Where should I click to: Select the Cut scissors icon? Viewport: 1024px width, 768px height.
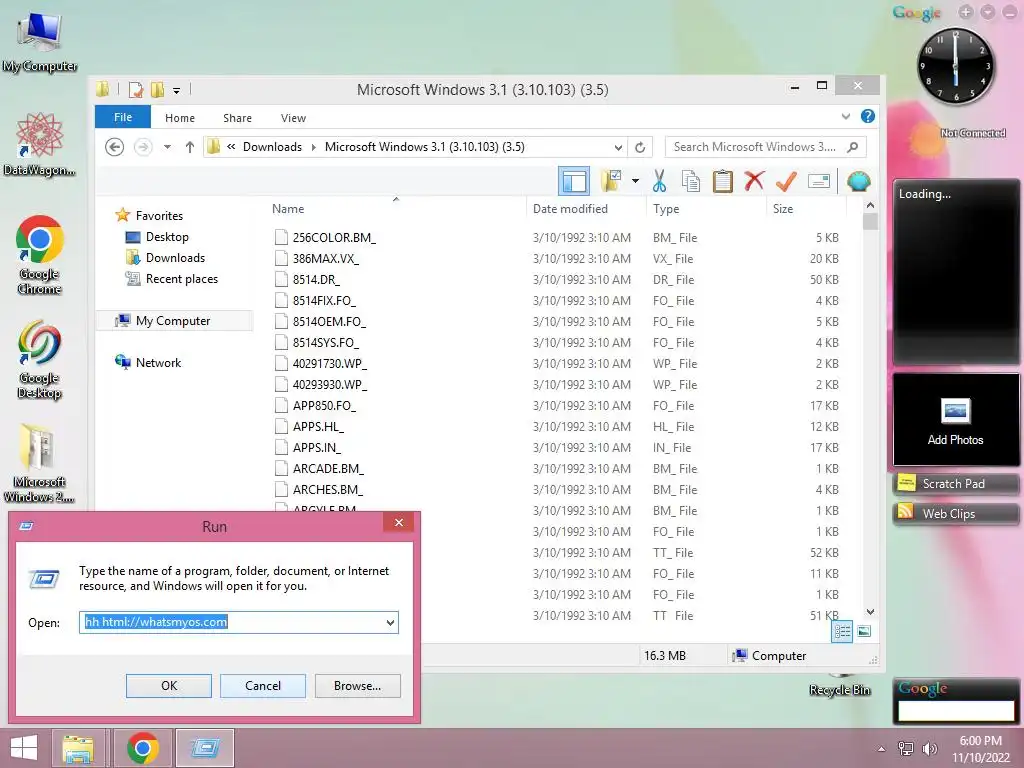[x=660, y=181]
